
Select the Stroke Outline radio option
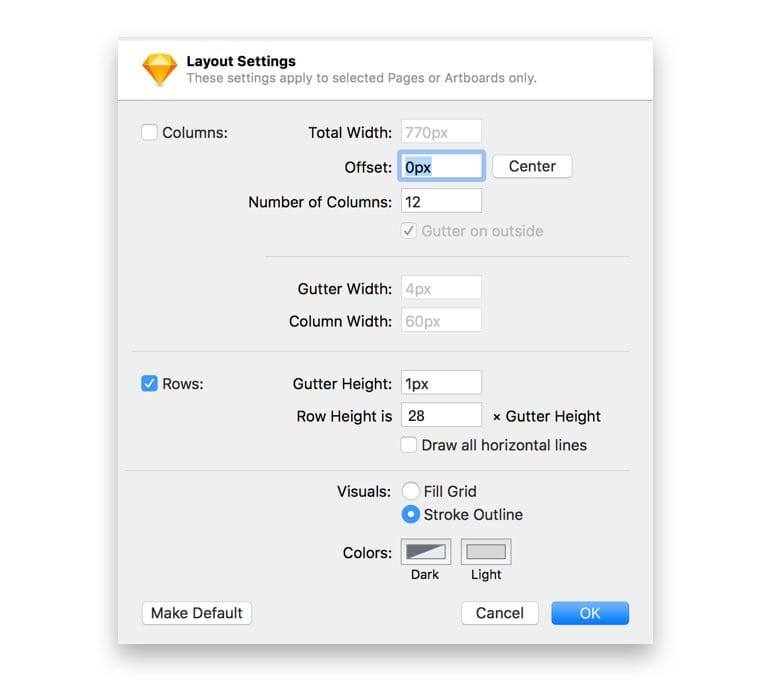tap(411, 514)
